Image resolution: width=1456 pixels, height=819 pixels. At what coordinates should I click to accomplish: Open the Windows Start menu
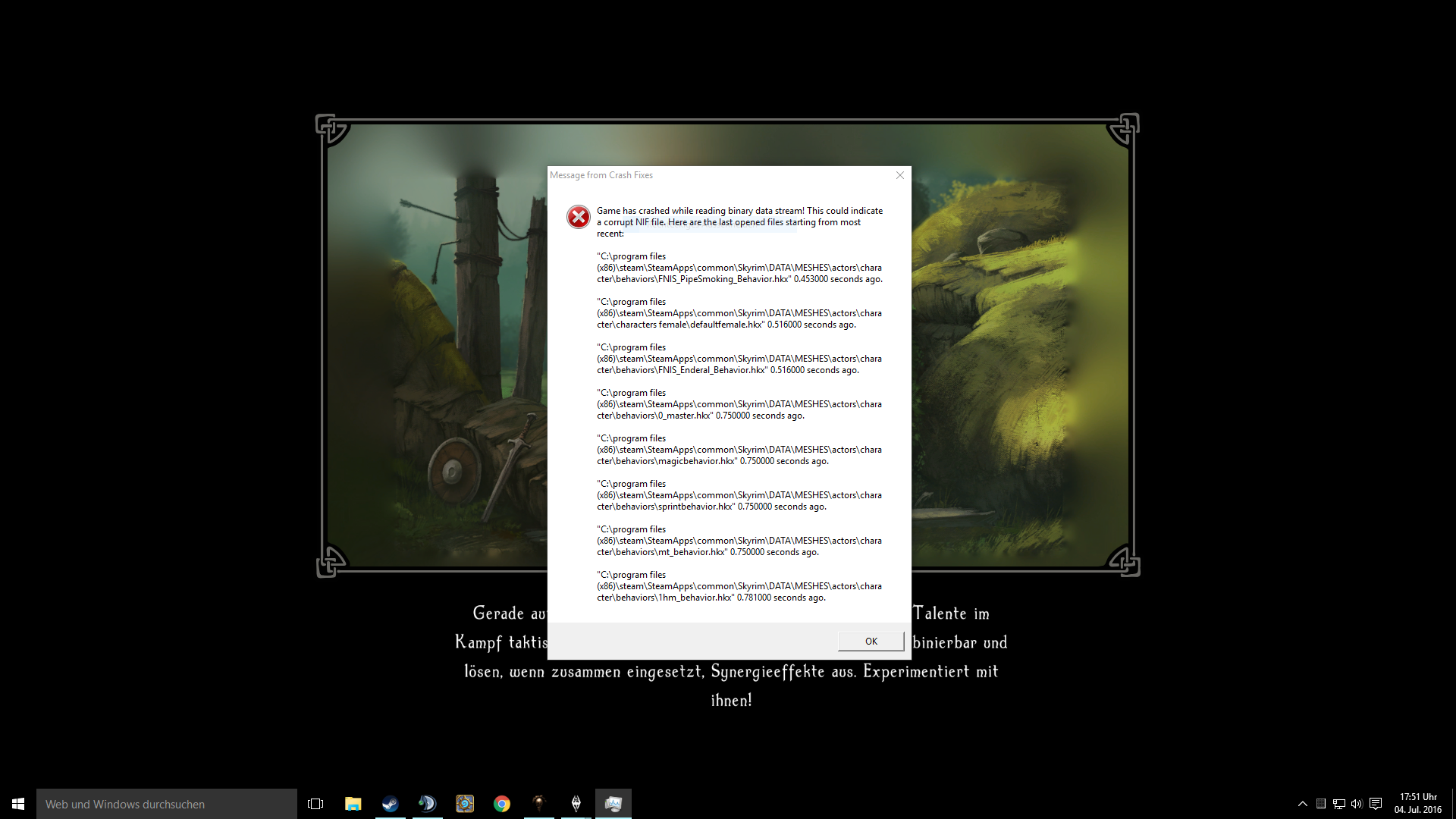pyautogui.click(x=18, y=804)
